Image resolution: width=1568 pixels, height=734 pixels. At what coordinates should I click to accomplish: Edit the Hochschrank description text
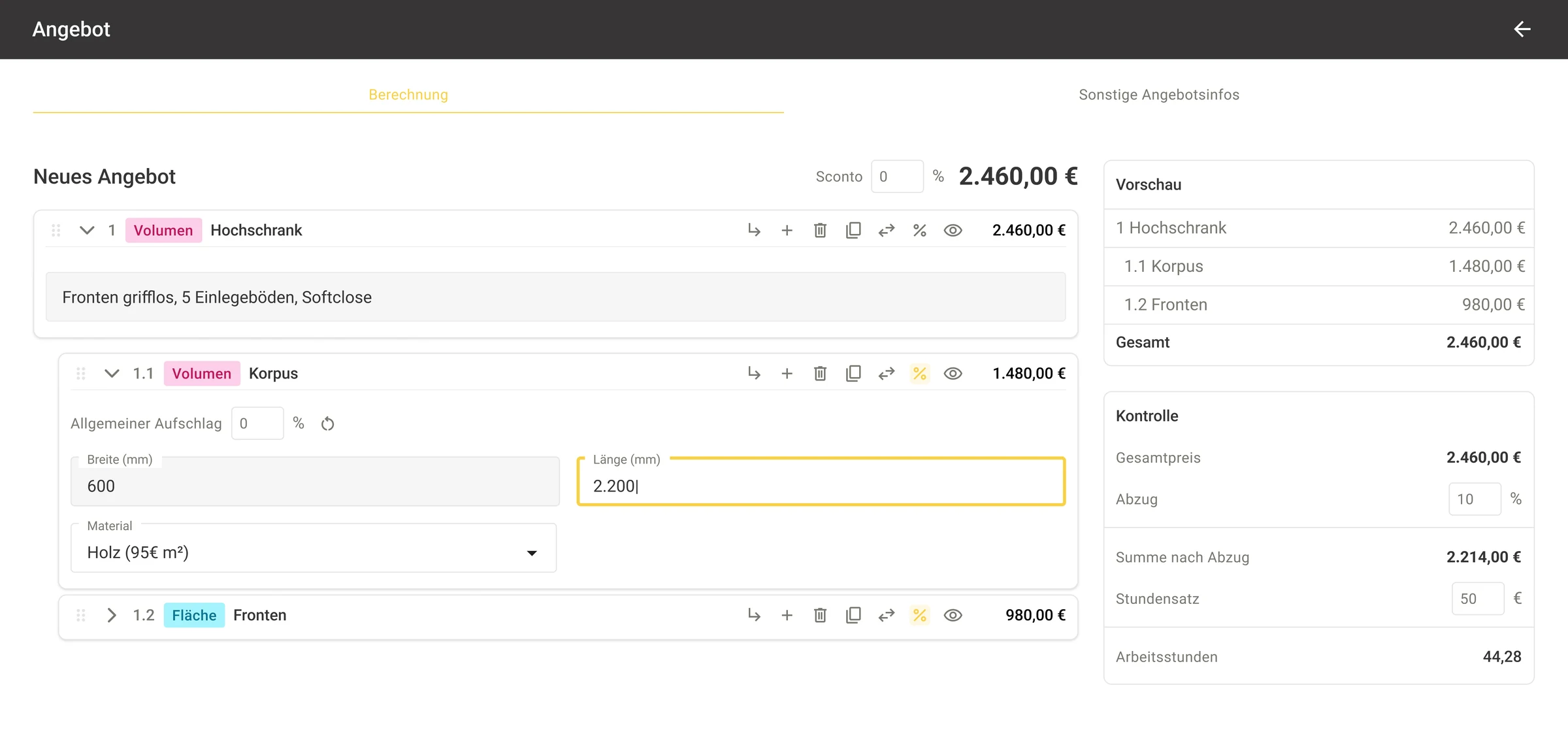click(x=555, y=297)
